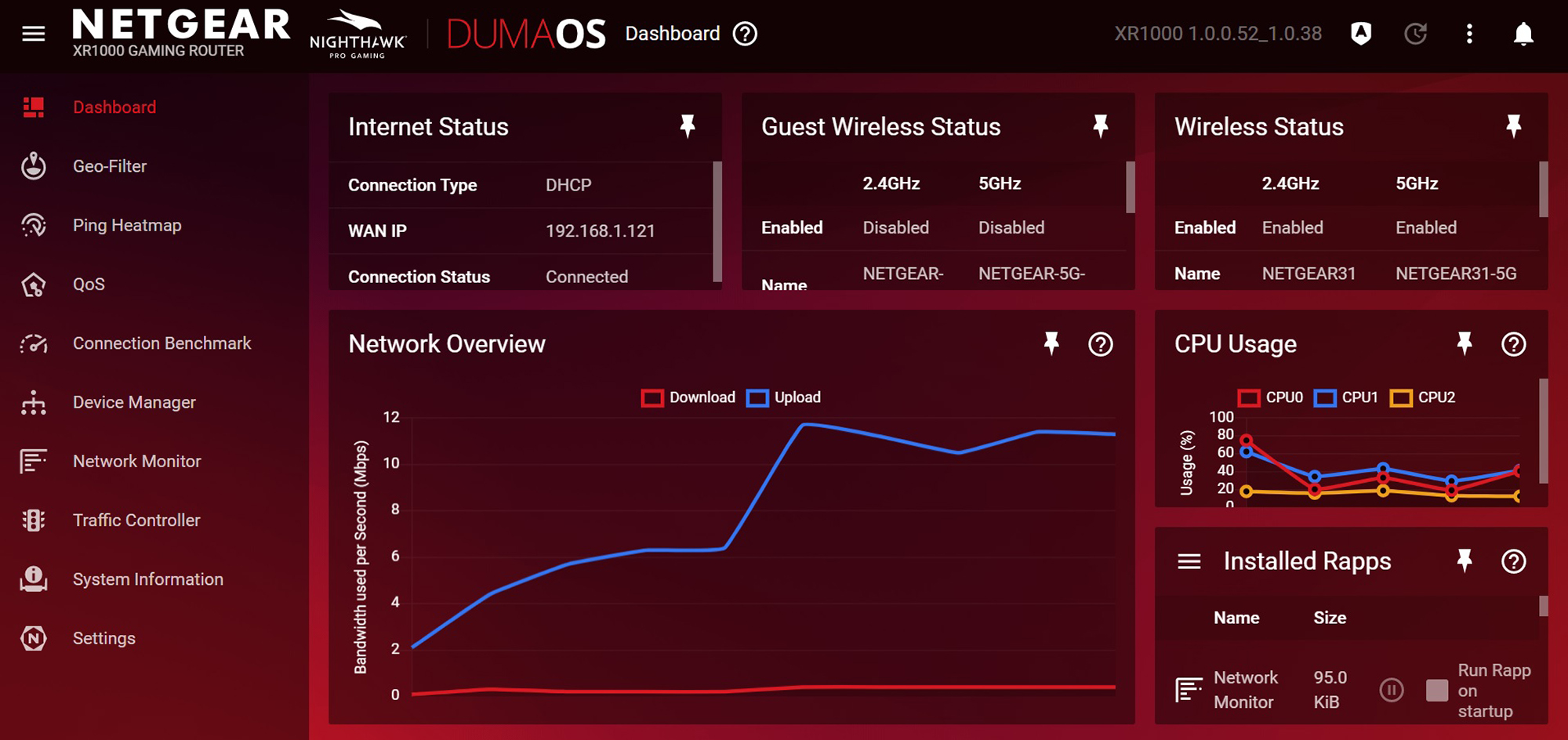Viewport: 1568px width, 740px height.
Task: Open Device Manager in sidebar
Action: [134, 402]
